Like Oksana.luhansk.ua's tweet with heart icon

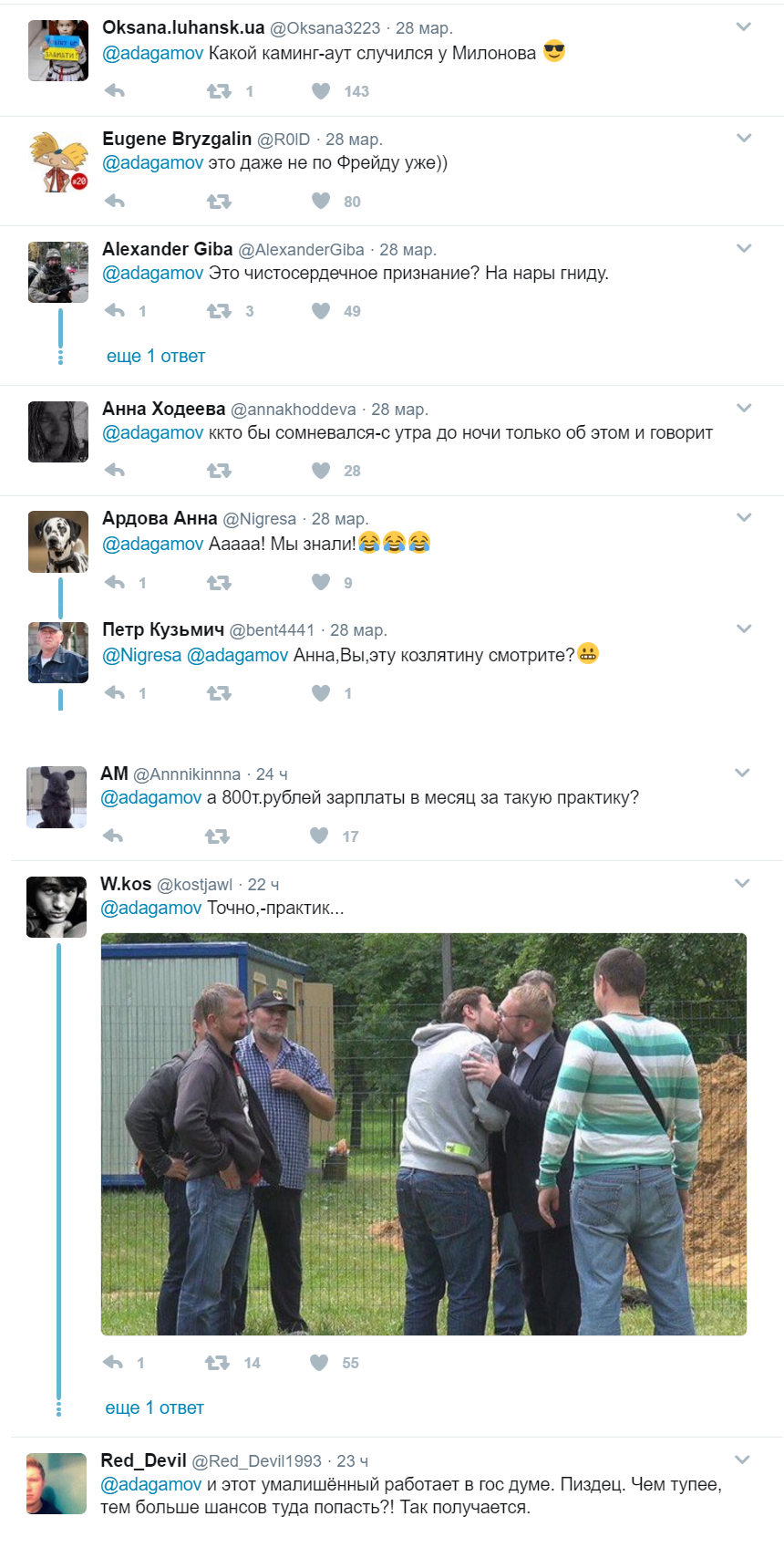tap(321, 90)
